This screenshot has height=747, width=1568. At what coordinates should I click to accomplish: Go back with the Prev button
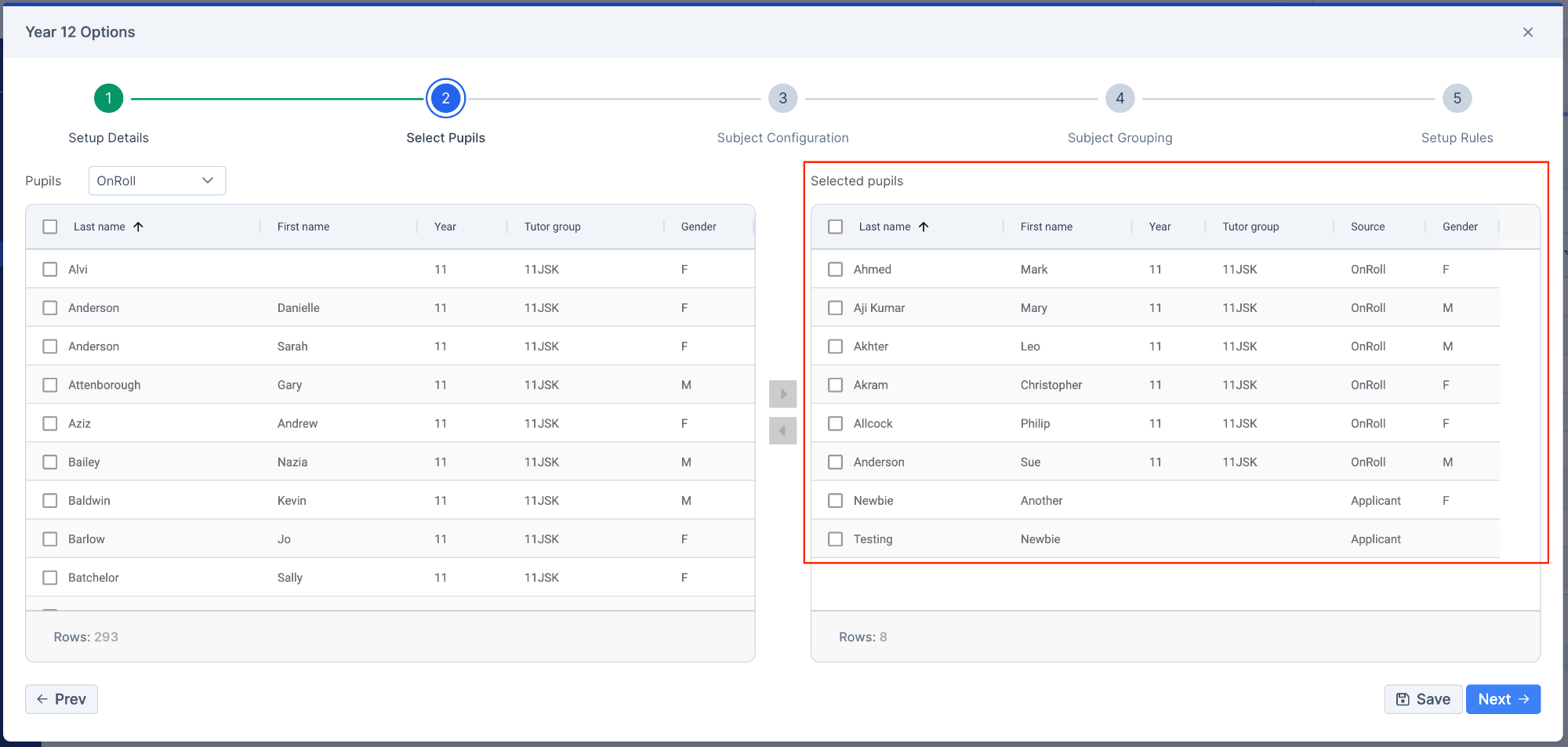[x=61, y=699]
